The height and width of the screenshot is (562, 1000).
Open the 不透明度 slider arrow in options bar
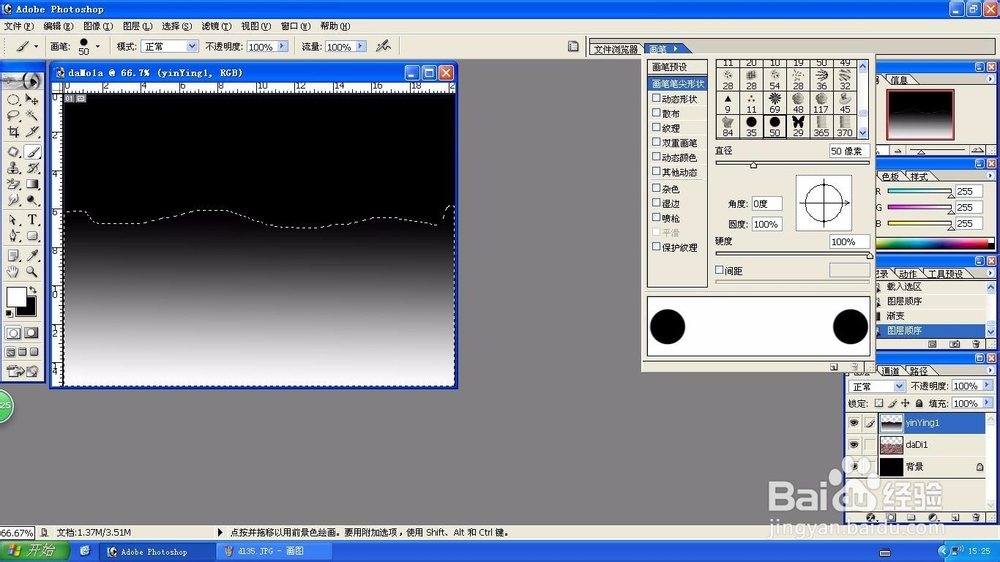click(x=282, y=47)
